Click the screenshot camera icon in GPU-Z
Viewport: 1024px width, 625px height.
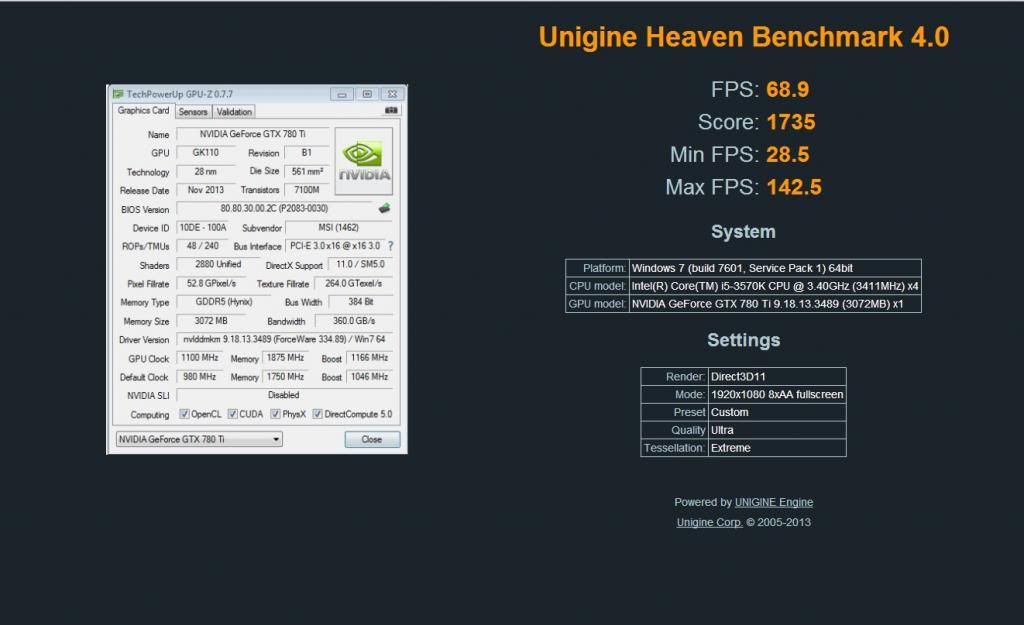(391, 111)
